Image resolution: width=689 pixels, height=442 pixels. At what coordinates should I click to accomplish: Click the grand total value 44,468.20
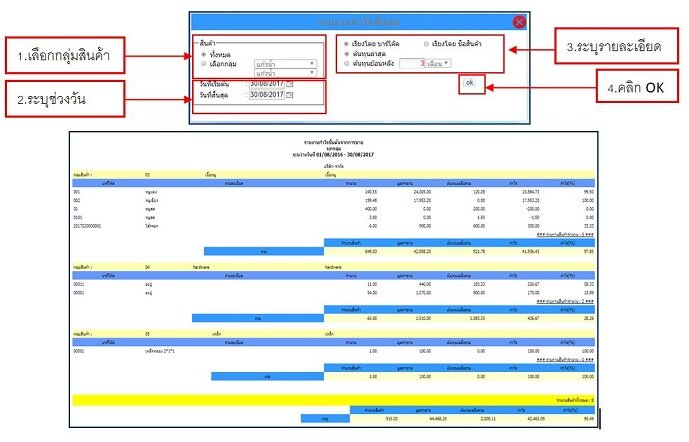coord(438,419)
